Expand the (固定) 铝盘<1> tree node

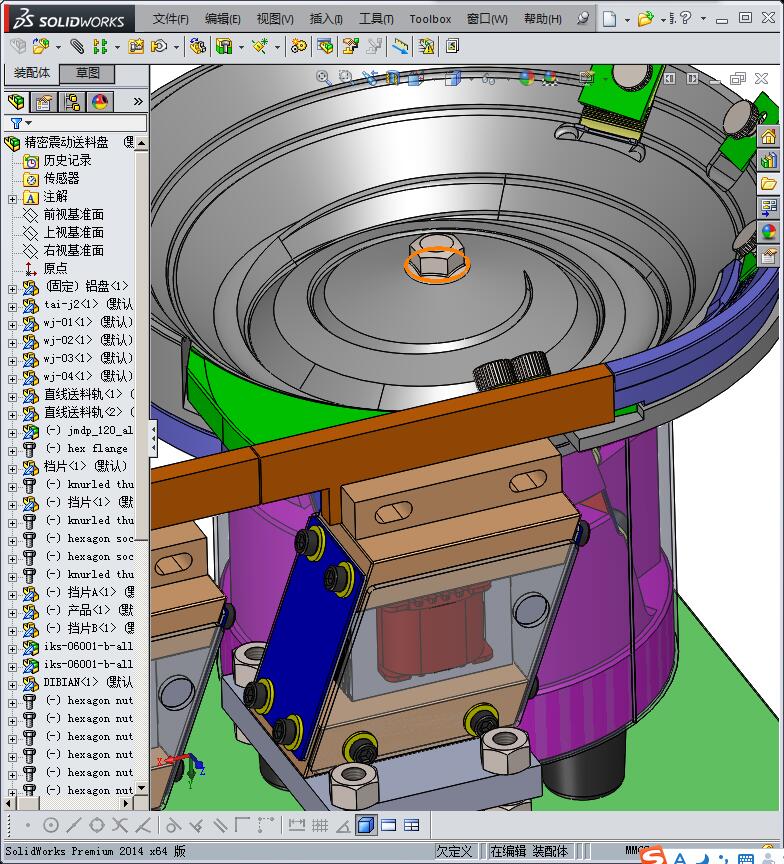[x=13, y=289]
